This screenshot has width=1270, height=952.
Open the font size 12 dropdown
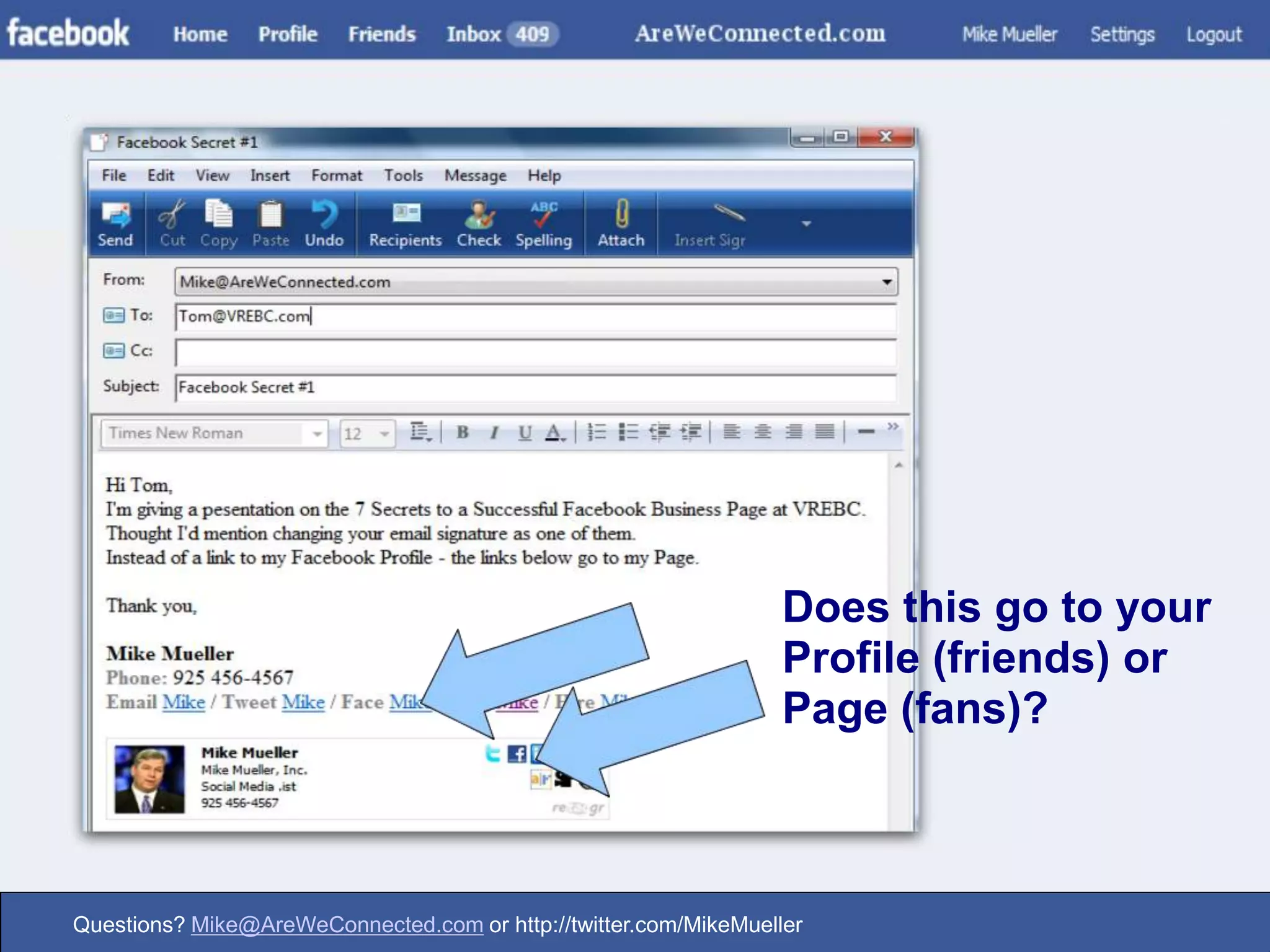click(384, 433)
